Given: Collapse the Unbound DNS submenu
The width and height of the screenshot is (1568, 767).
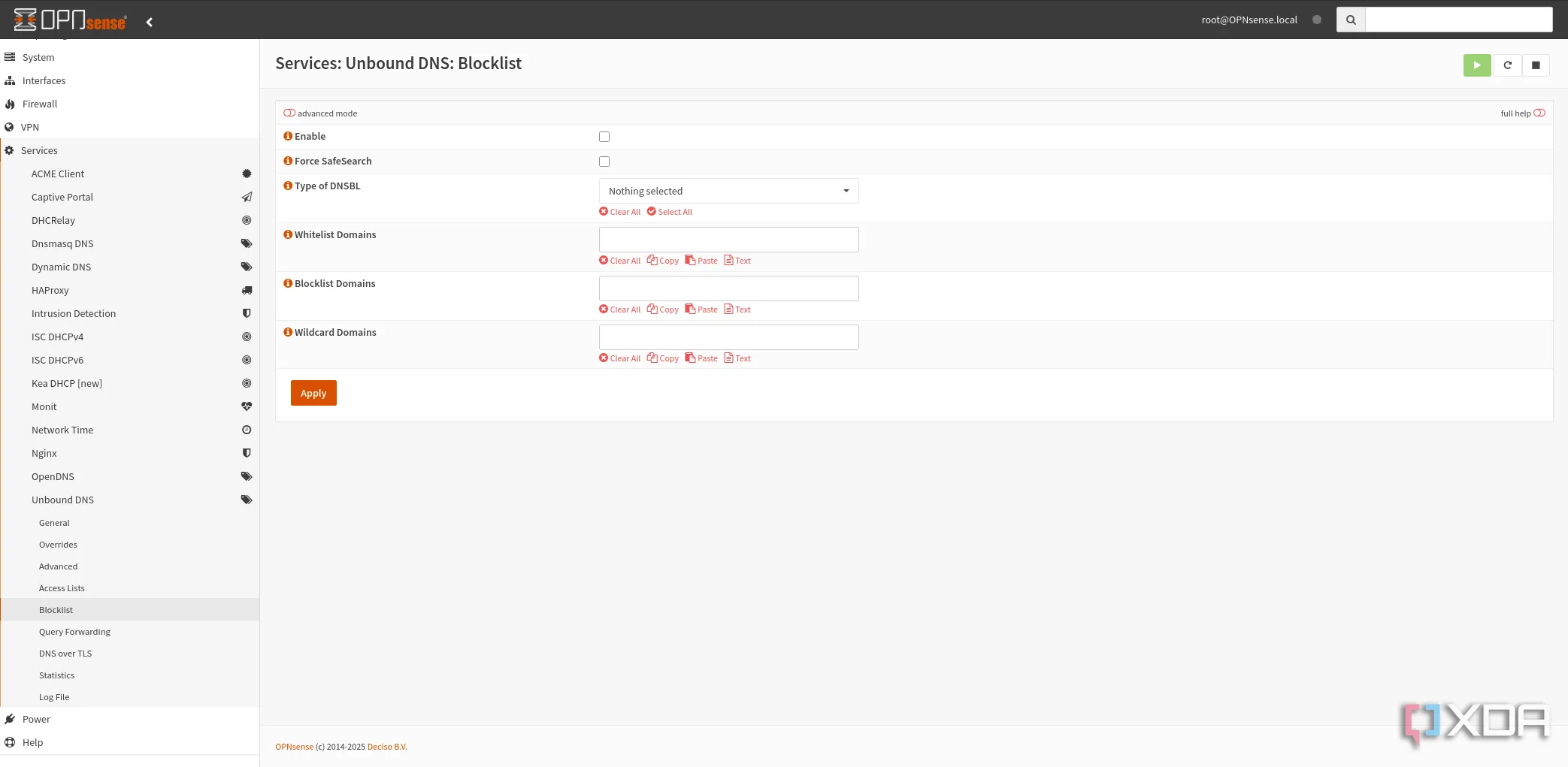Looking at the screenshot, I should pyautogui.click(x=129, y=500).
